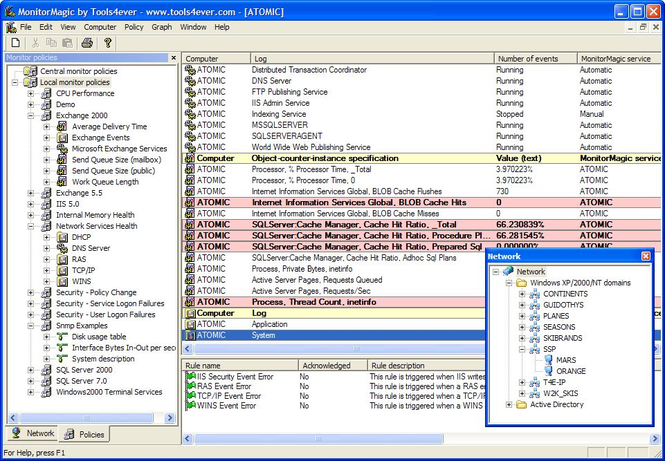Open the Computer menu
665x461 pixels.
coord(100,27)
